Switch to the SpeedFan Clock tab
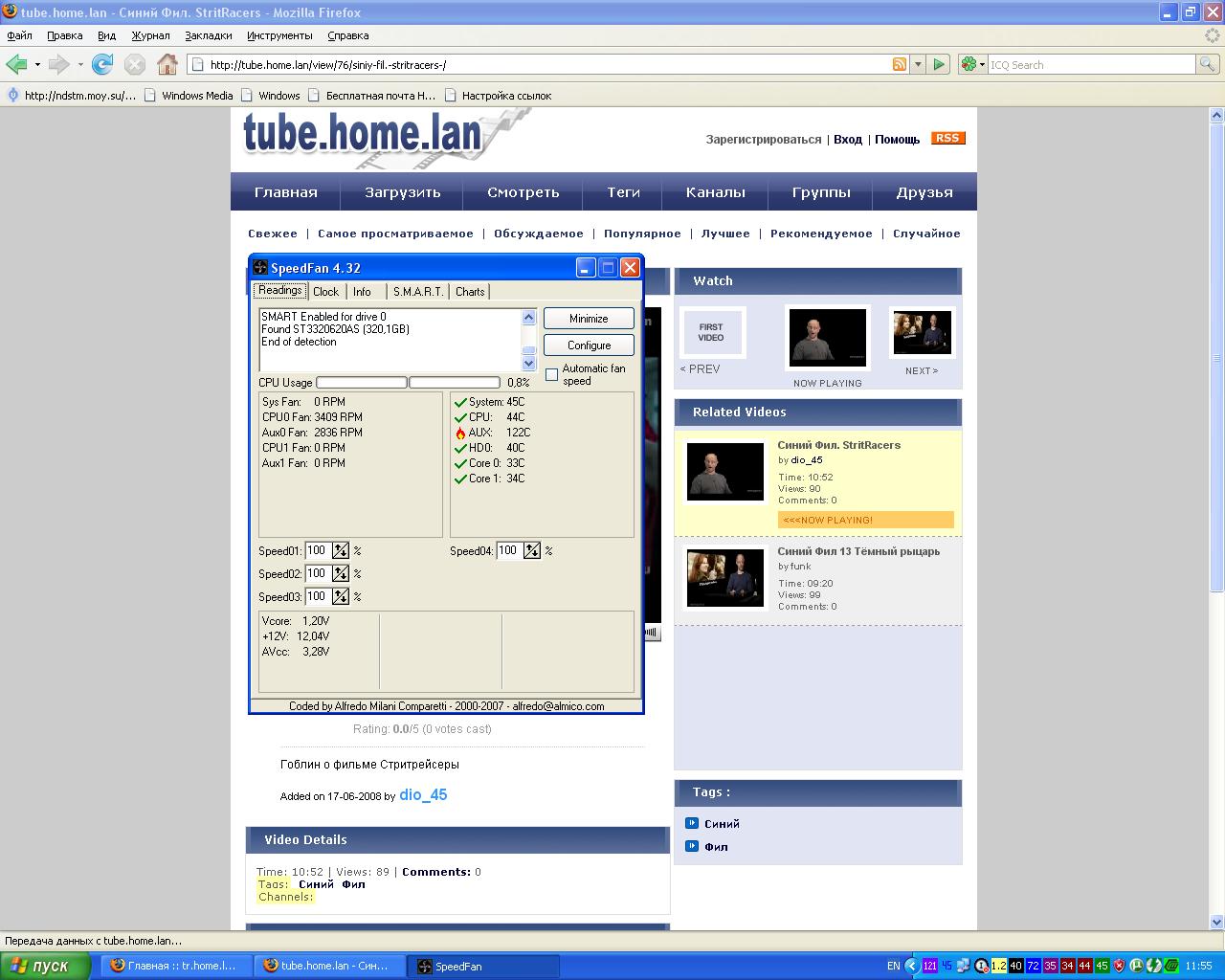Screen dimensions: 1225x980 click(x=325, y=292)
